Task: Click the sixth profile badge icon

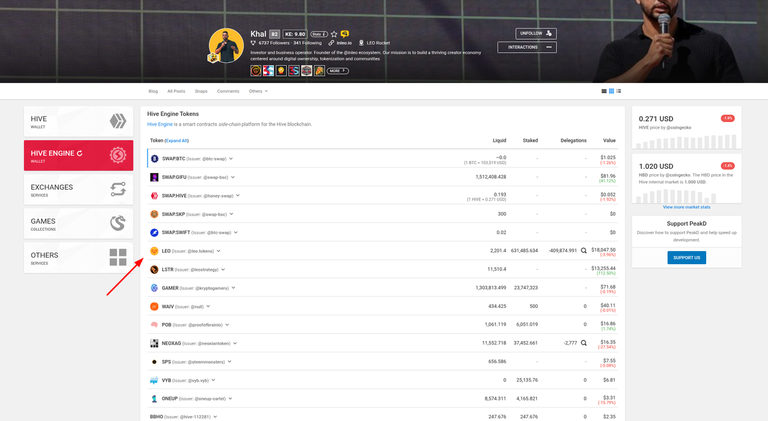Action: tap(319, 71)
